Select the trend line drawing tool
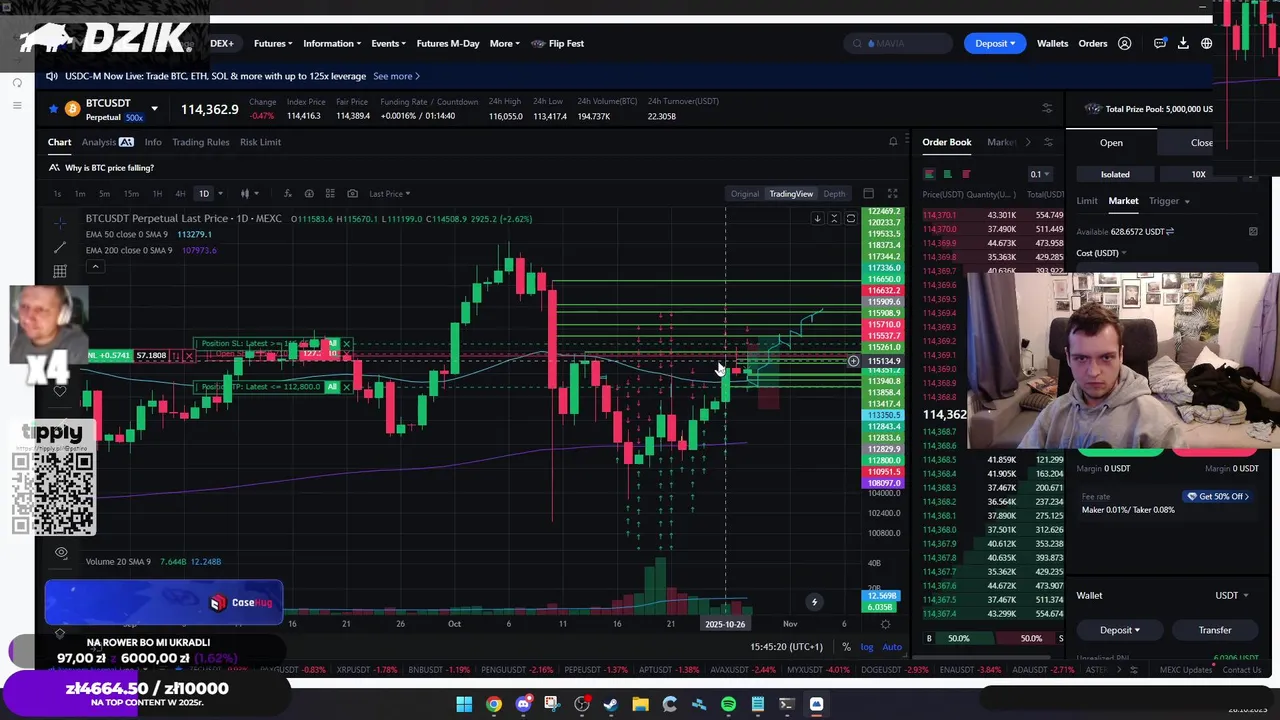Image resolution: width=1280 pixels, height=720 pixels. pos(60,247)
